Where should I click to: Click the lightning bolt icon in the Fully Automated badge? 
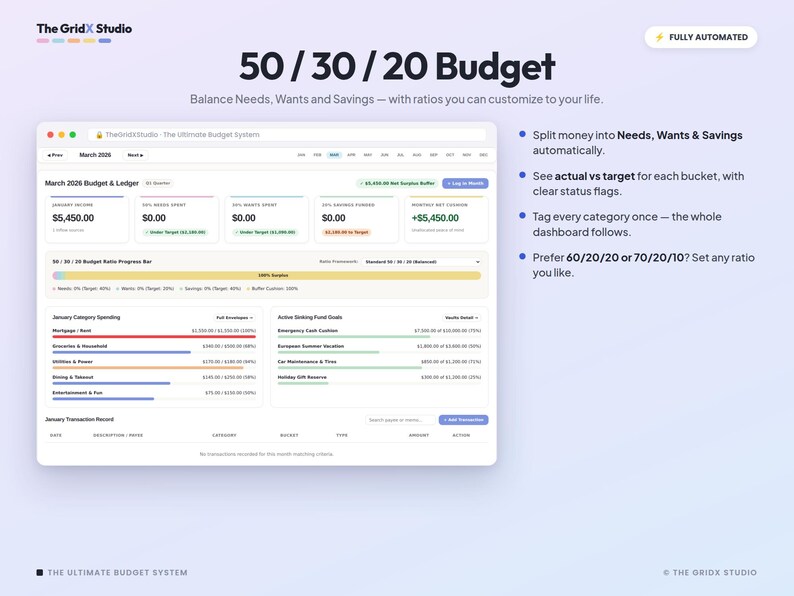(x=659, y=37)
